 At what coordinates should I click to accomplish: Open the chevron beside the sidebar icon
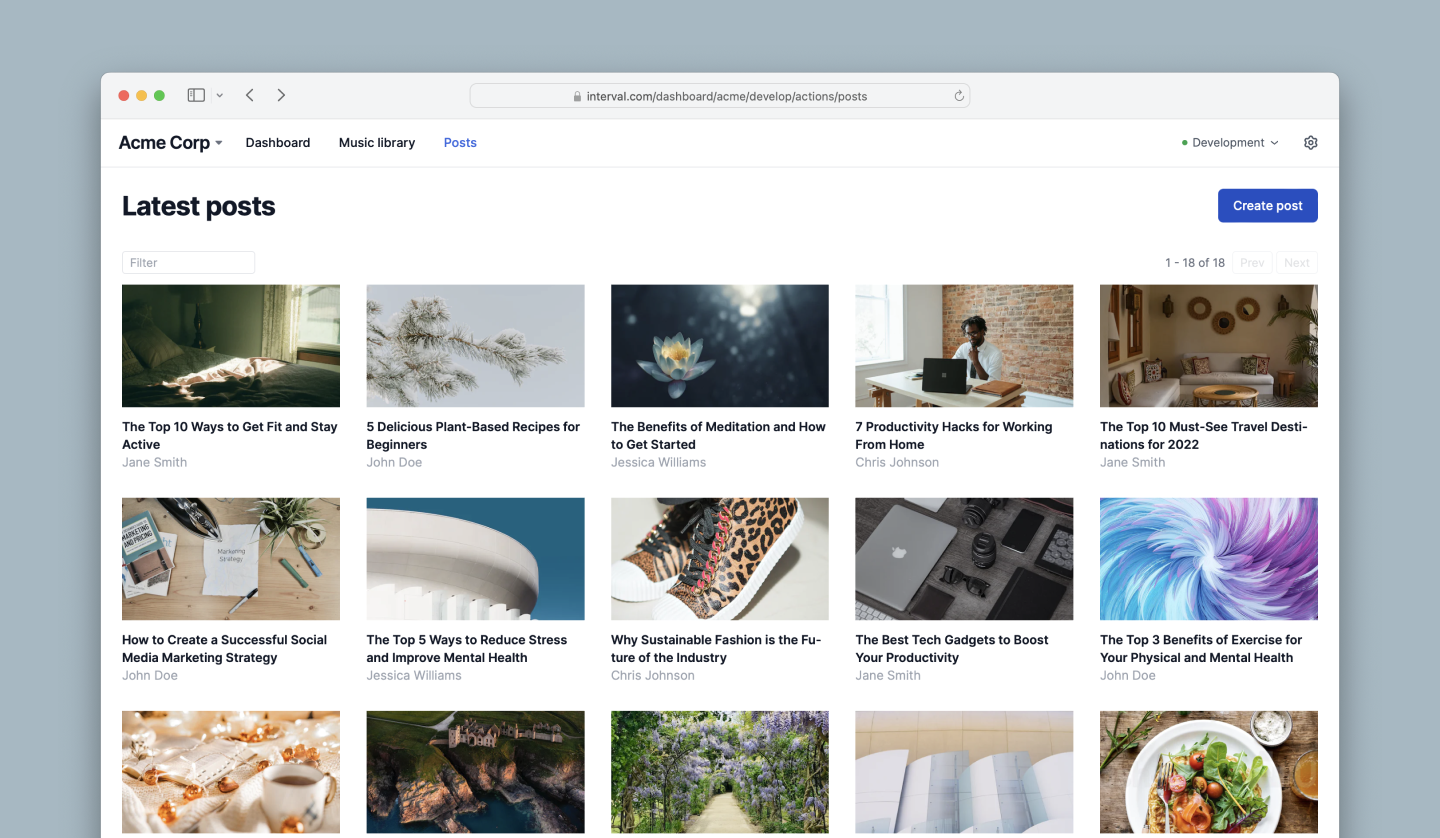pos(219,94)
